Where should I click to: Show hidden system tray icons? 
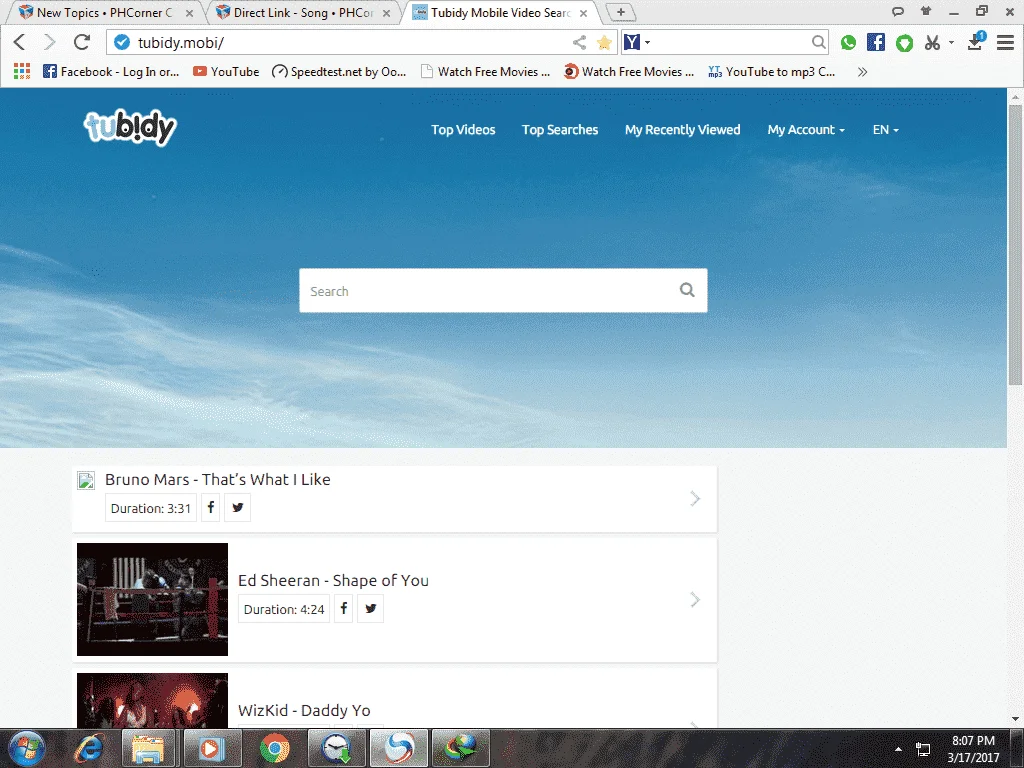click(899, 749)
